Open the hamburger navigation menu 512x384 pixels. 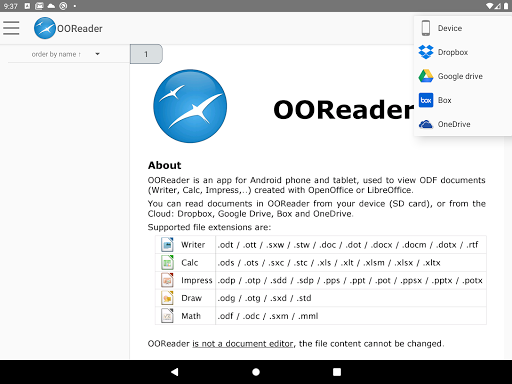click(11, 28)
